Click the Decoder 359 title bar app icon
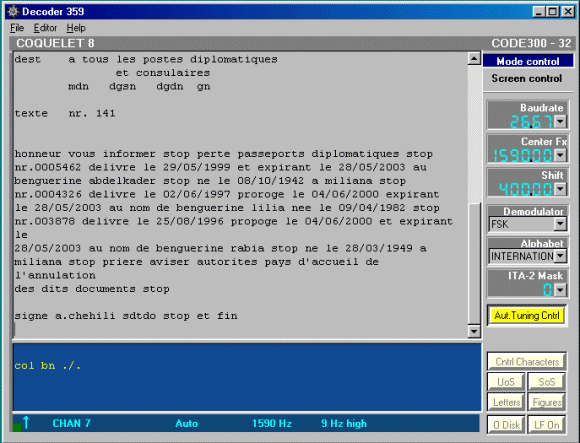580x443 pixels. [x=13, y=11]
